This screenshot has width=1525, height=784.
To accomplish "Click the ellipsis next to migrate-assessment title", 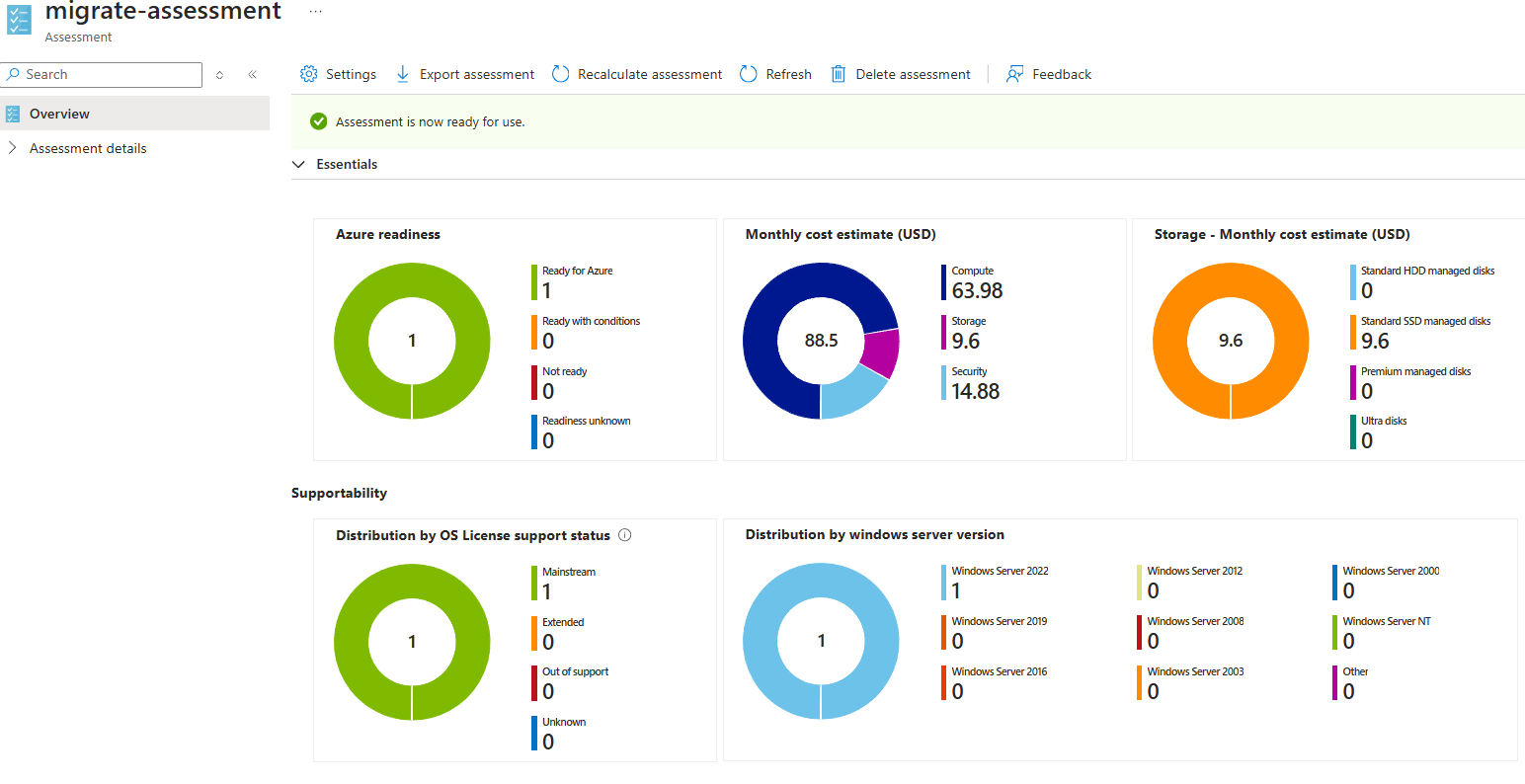I will point(315,12).
